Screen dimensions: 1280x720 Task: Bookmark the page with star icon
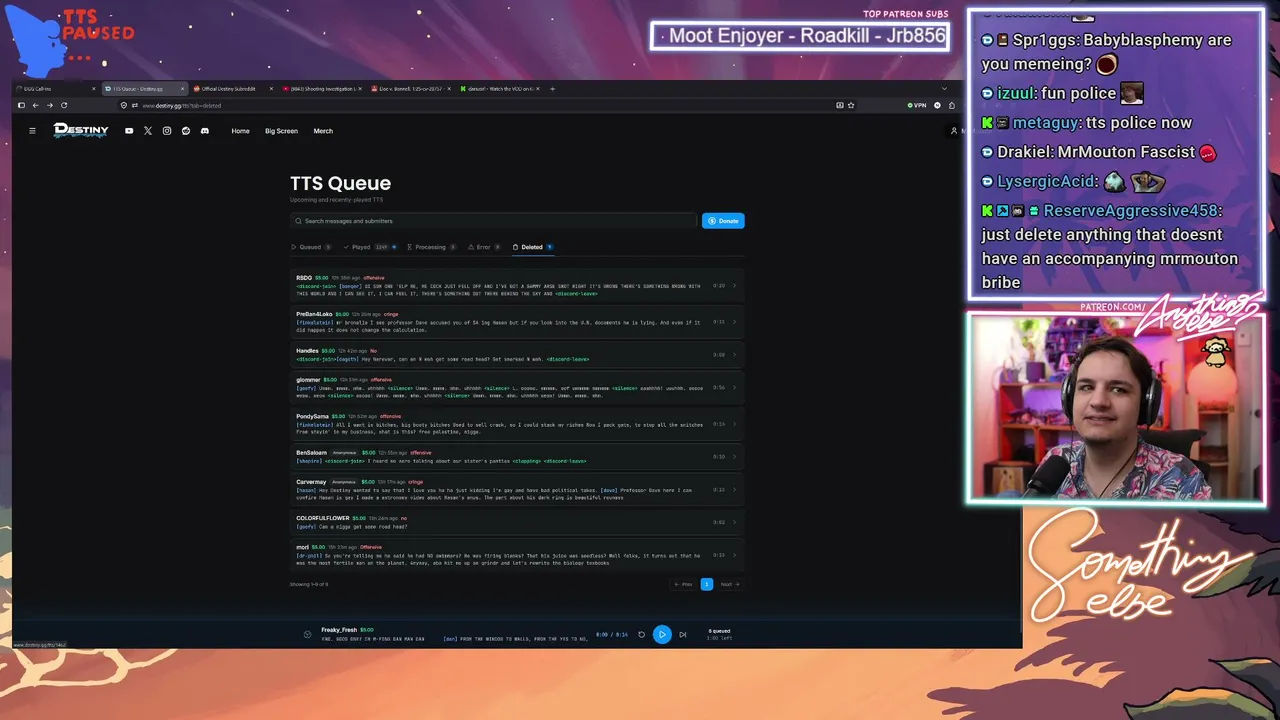851,105
